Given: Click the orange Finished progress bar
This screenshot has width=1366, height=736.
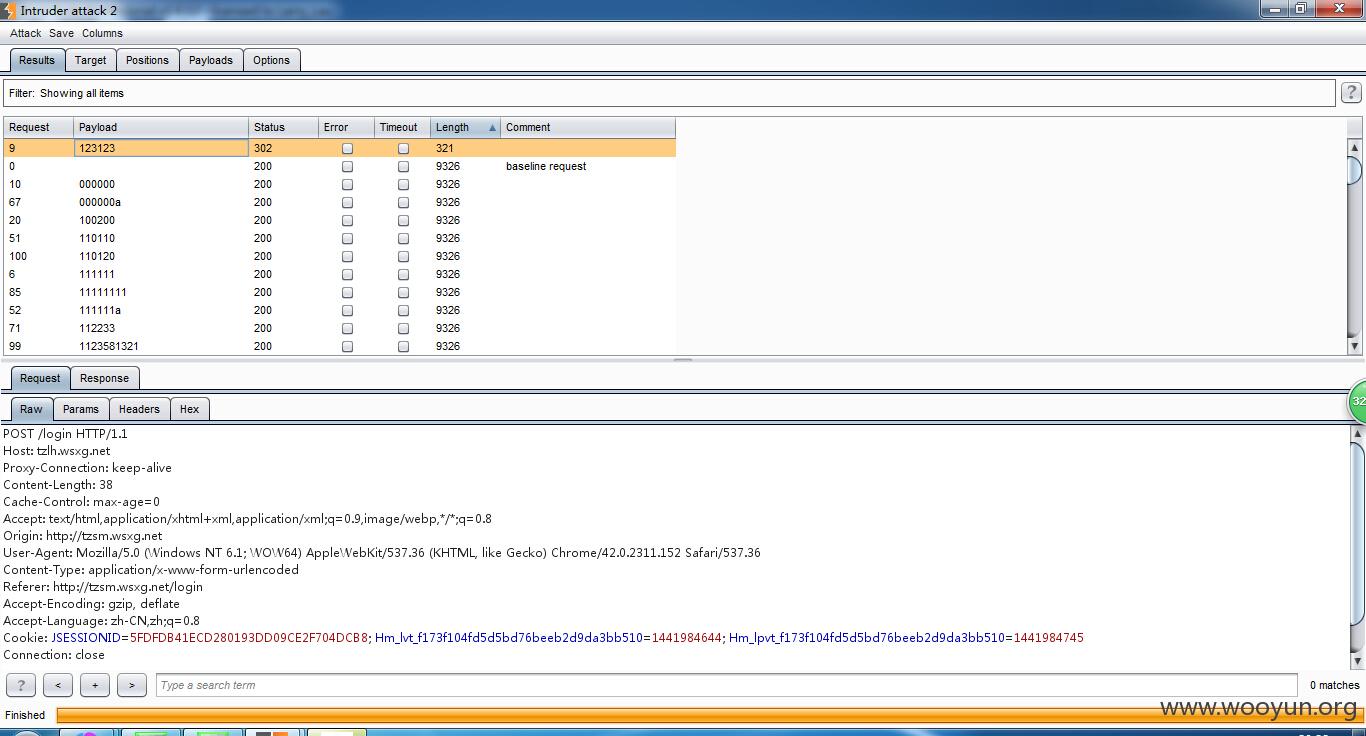Looking at the screenshot, I should pos(708,714).
